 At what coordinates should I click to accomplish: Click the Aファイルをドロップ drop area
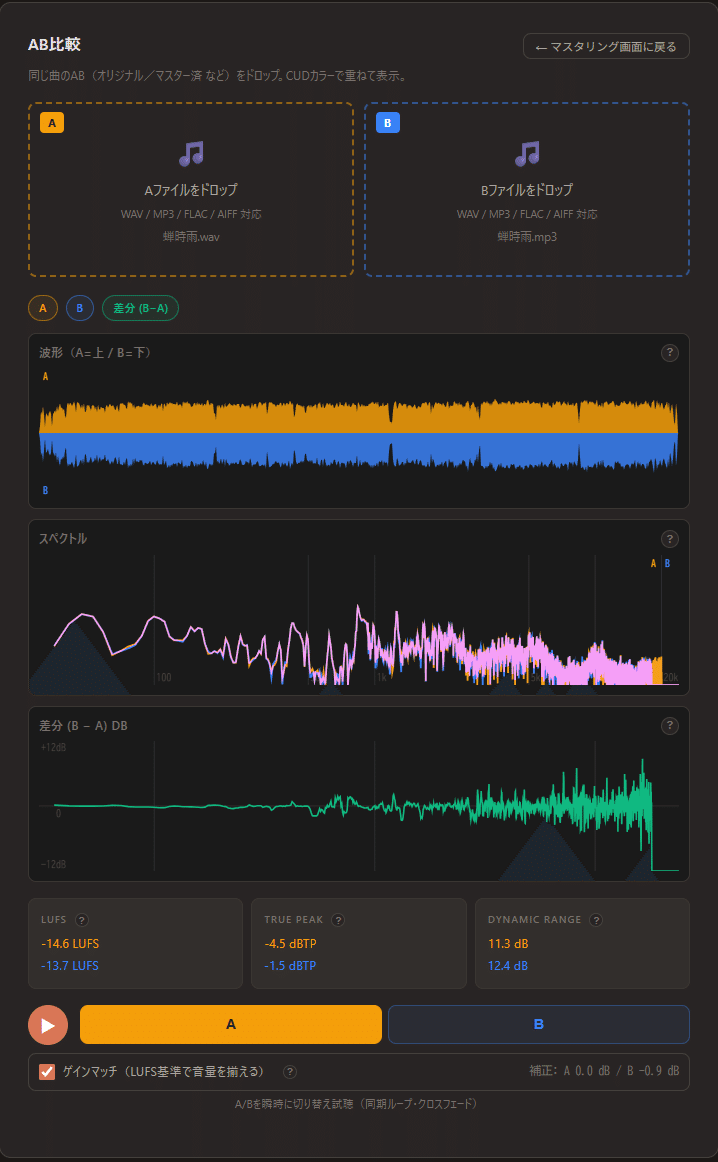191,190
